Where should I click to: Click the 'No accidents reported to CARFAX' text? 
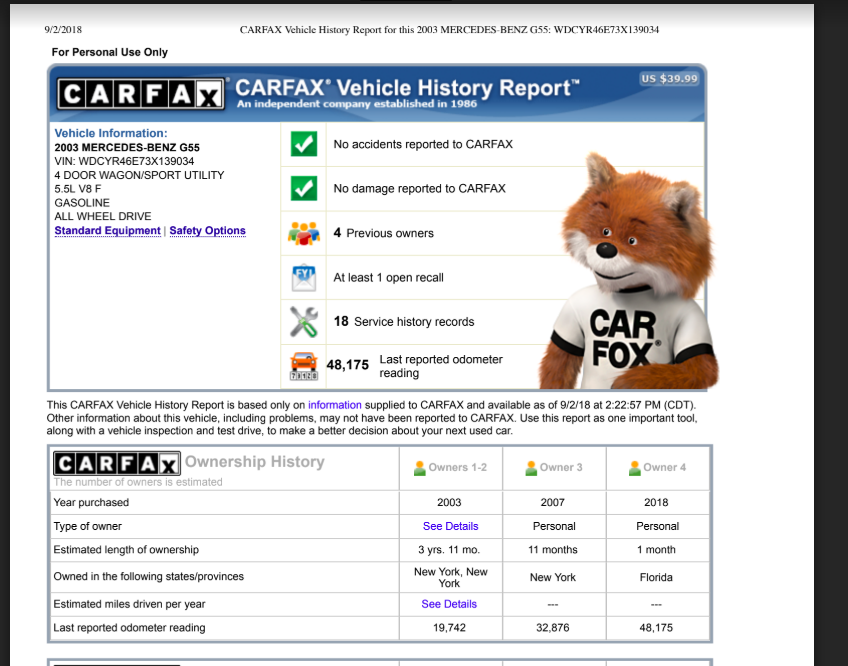tap(423, 144)
